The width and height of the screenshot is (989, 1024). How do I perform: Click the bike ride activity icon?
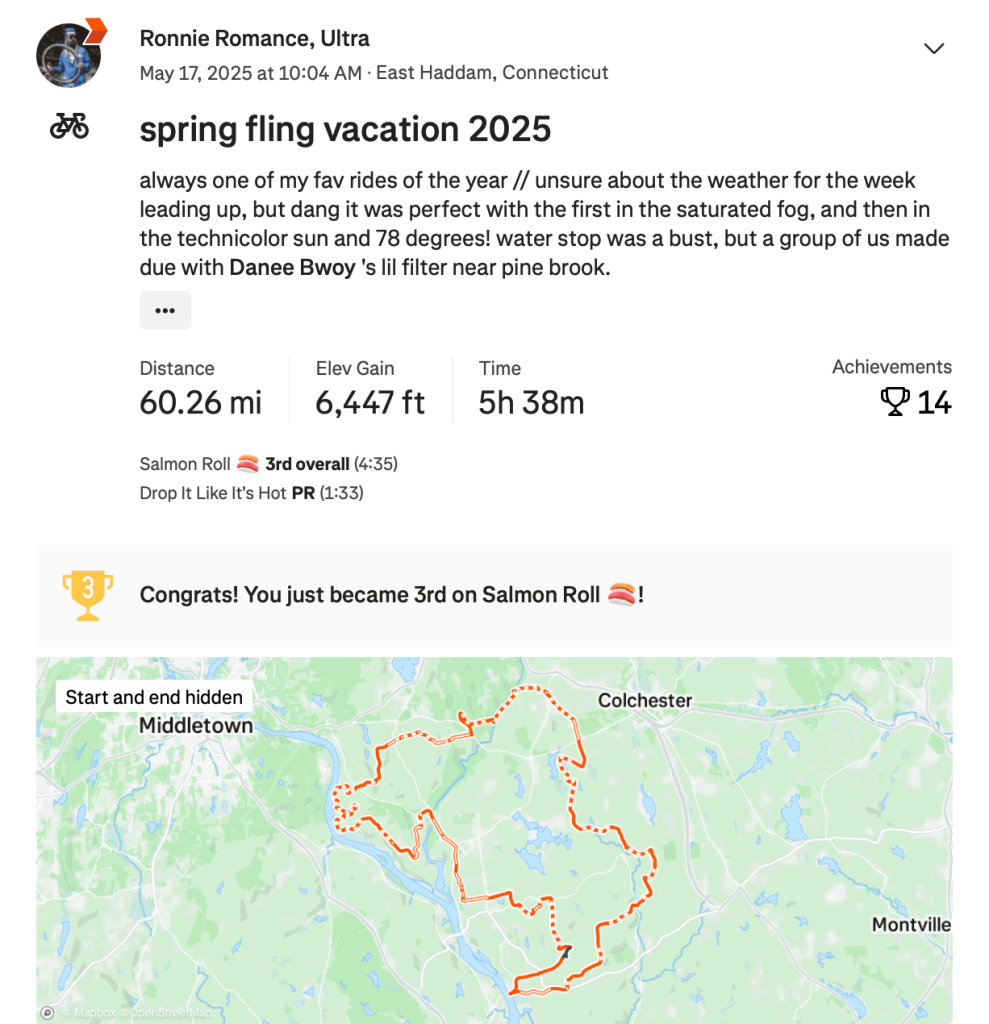pos(69,126)
